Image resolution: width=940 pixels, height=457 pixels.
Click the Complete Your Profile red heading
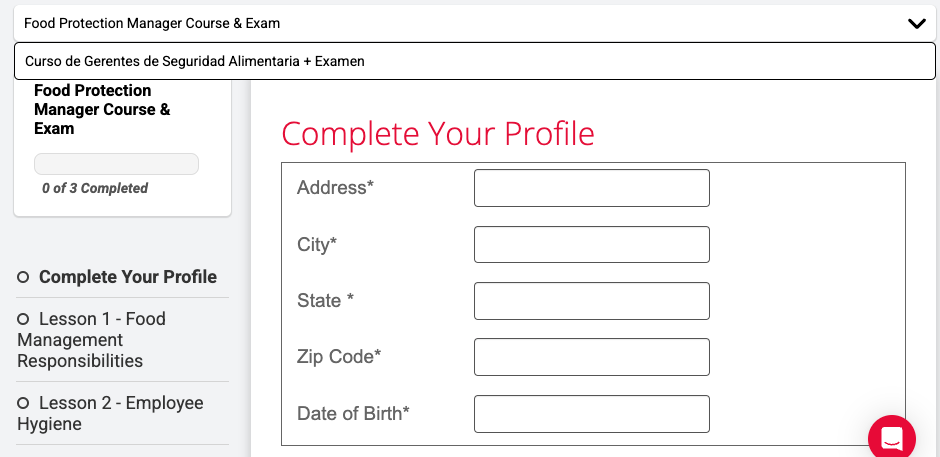coord(438,134)
